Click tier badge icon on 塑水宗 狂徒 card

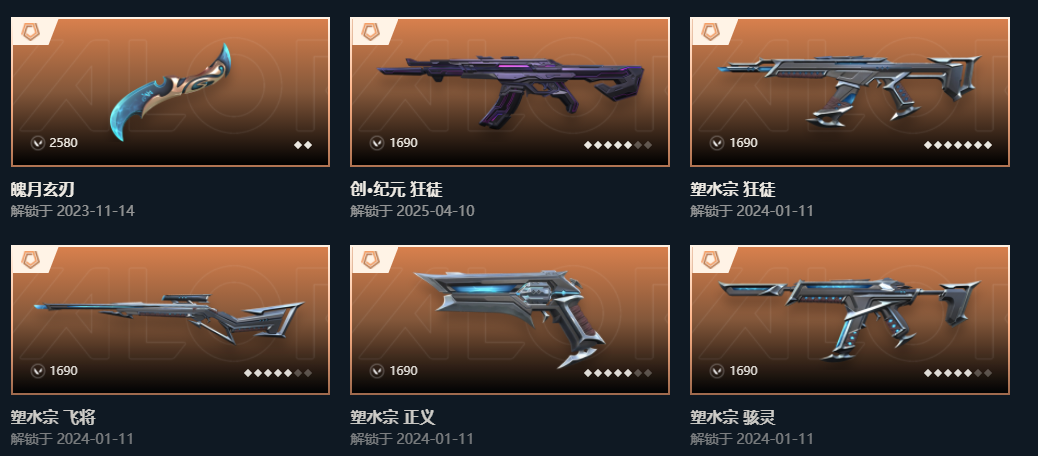tap(710, 32)
